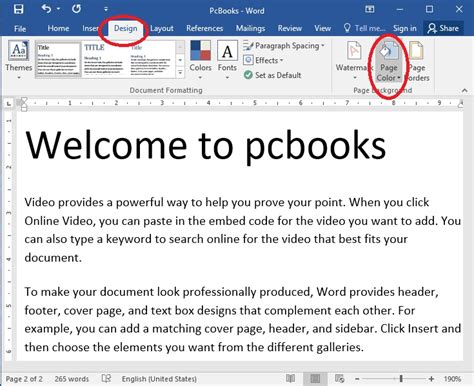Open the Mailings tab
The height and width of the screenshot is (386, 474).
click(x=250, y=29)
